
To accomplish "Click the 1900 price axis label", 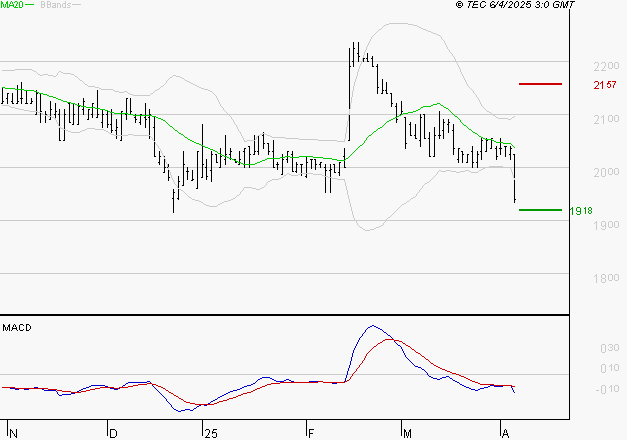I will pyautogui.click(x=606, y=225).
